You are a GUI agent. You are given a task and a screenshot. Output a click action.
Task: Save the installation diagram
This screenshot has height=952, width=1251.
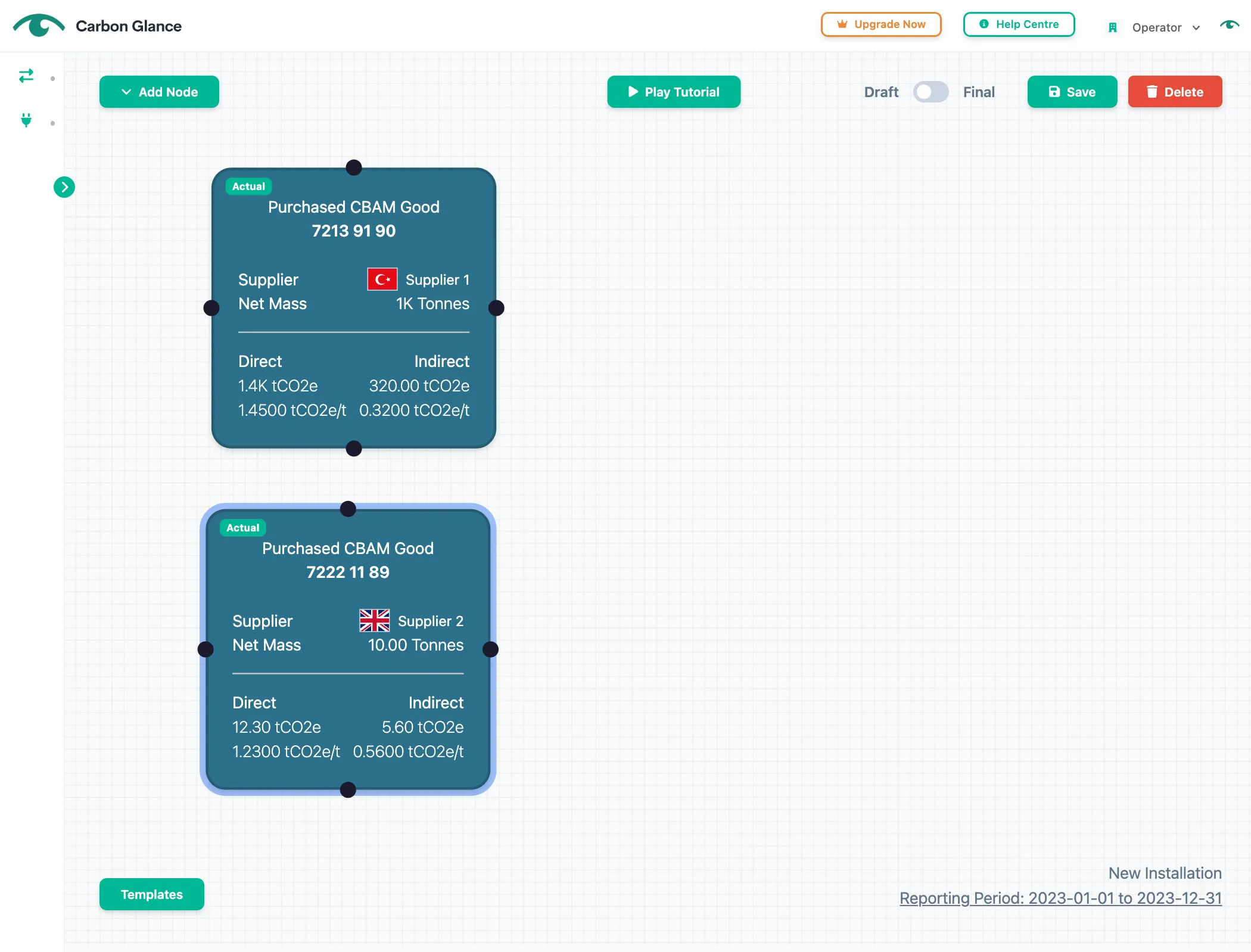tap(1072, 92)
